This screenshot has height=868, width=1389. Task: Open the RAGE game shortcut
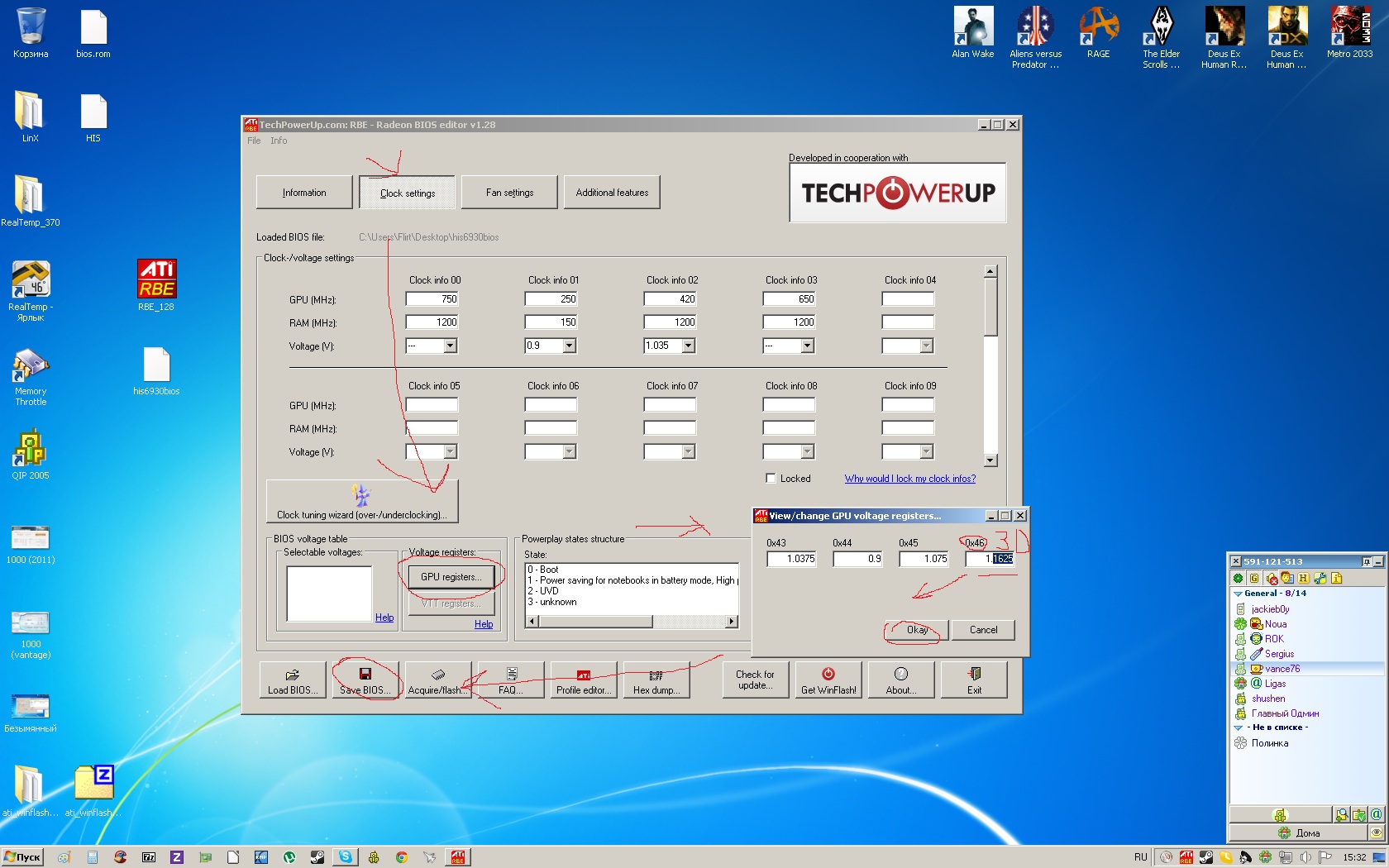pyautogui.click(x=1099, y=33)
